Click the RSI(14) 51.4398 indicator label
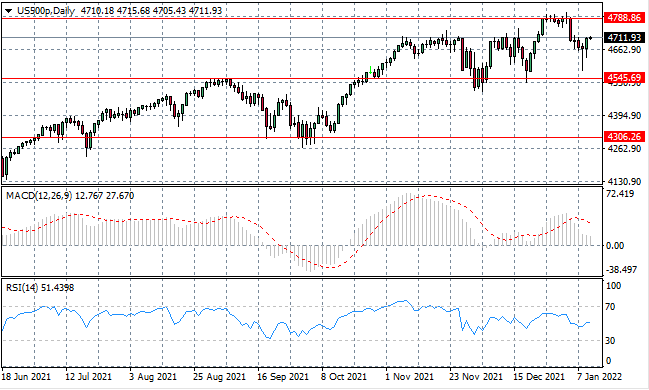The height and width of the screenshot is (390, 649). point(40,287)
